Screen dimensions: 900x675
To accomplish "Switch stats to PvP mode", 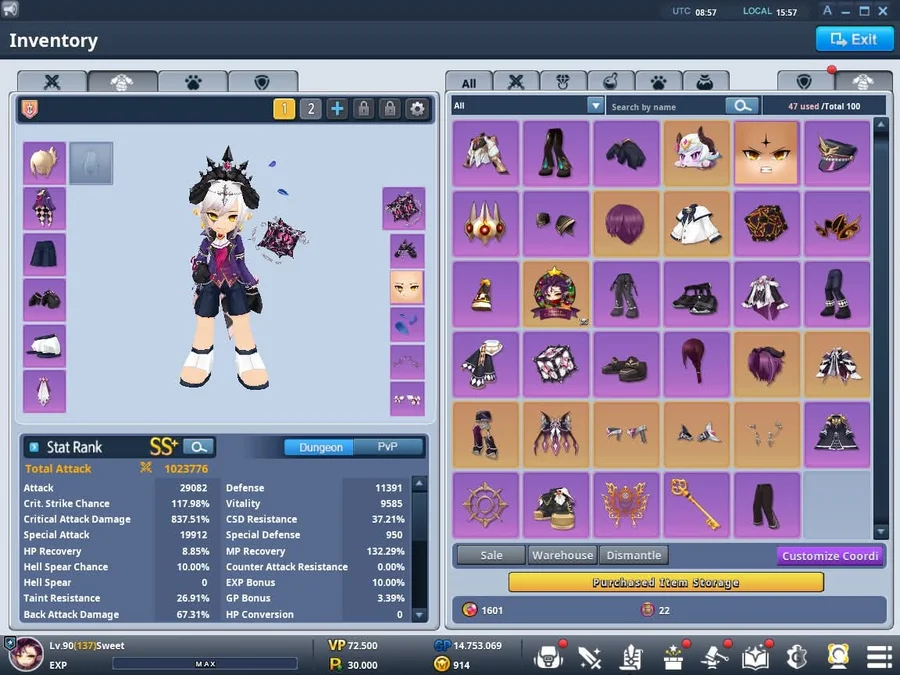I will click(x=387, y=447).
